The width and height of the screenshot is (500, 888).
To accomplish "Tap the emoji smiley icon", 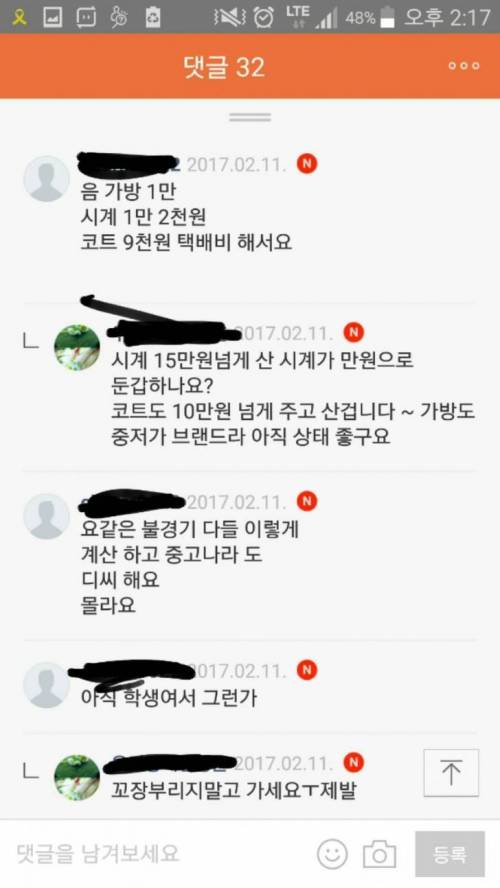I will tap(332, 853).
